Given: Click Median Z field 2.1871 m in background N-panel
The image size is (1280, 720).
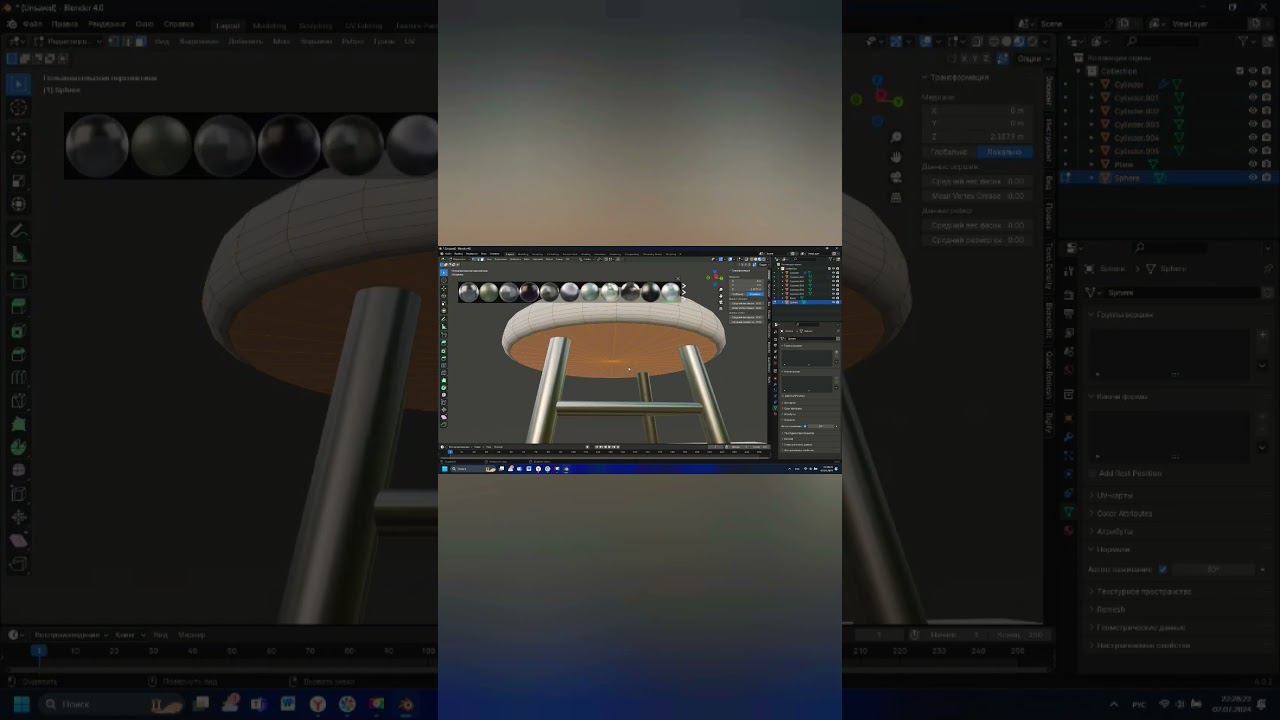Looking at the screenshot, I should click(x=979, y=136).
